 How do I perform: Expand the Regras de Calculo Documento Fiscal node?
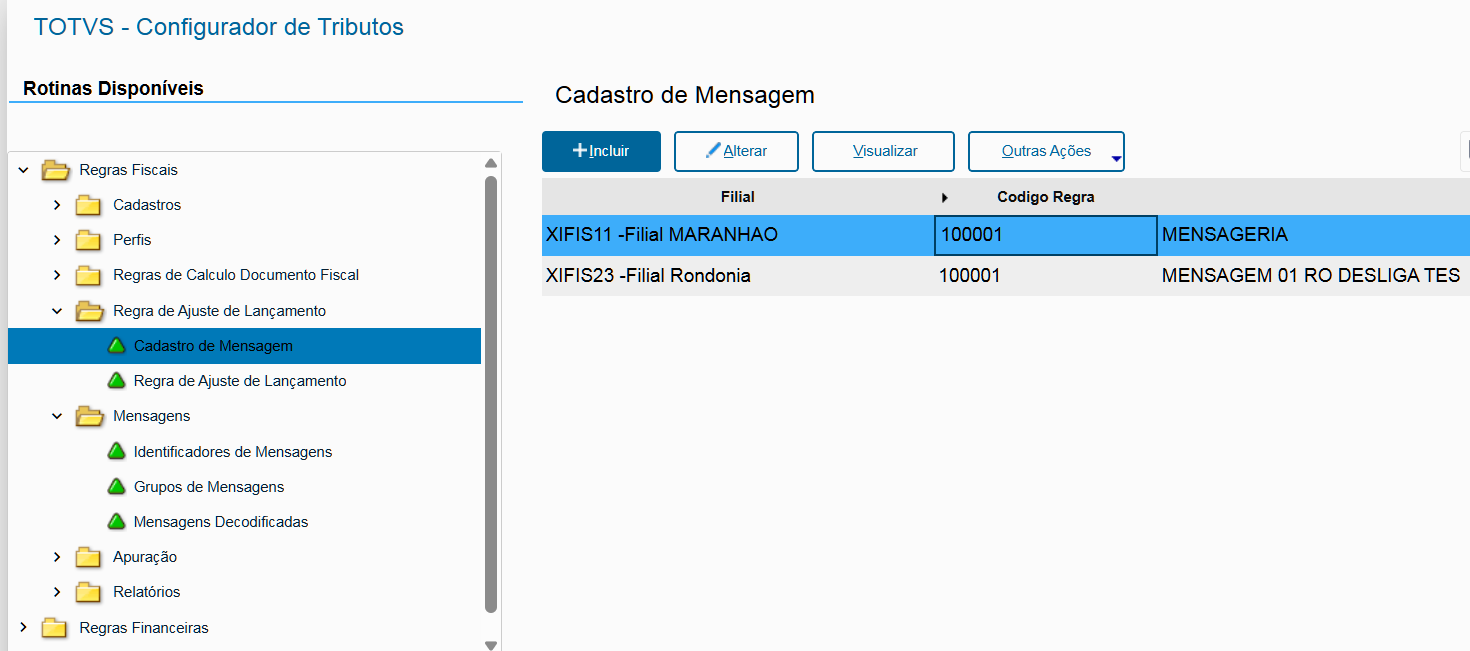click(x=57, y=275)
